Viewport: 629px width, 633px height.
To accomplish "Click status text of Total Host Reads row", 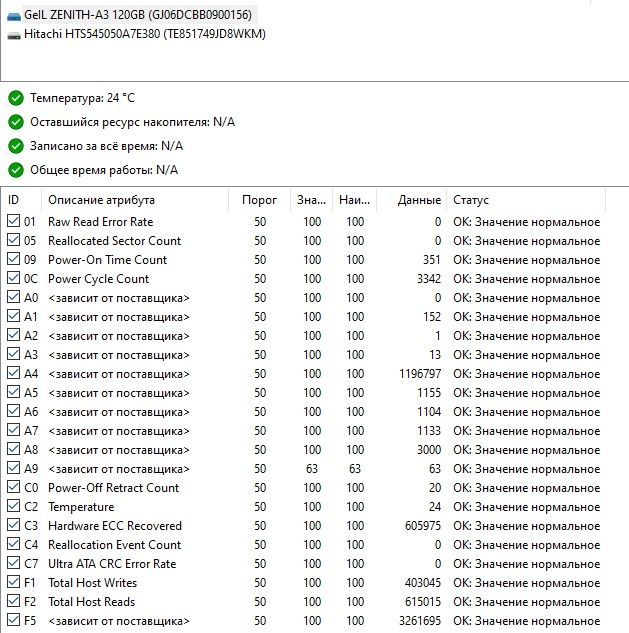I will pos(526,602).
